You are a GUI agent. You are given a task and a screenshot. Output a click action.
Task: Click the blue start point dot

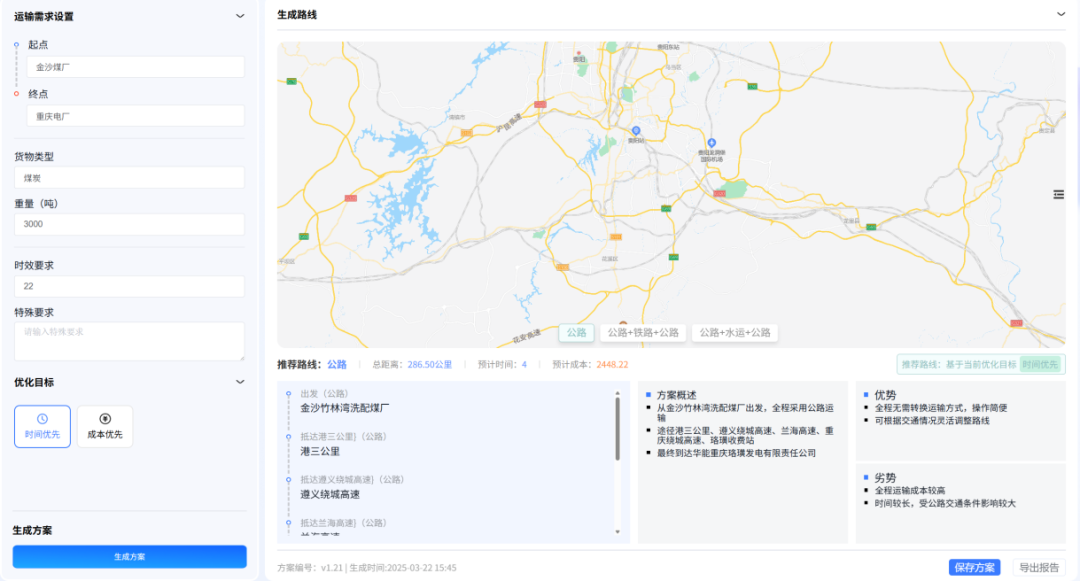16,45
